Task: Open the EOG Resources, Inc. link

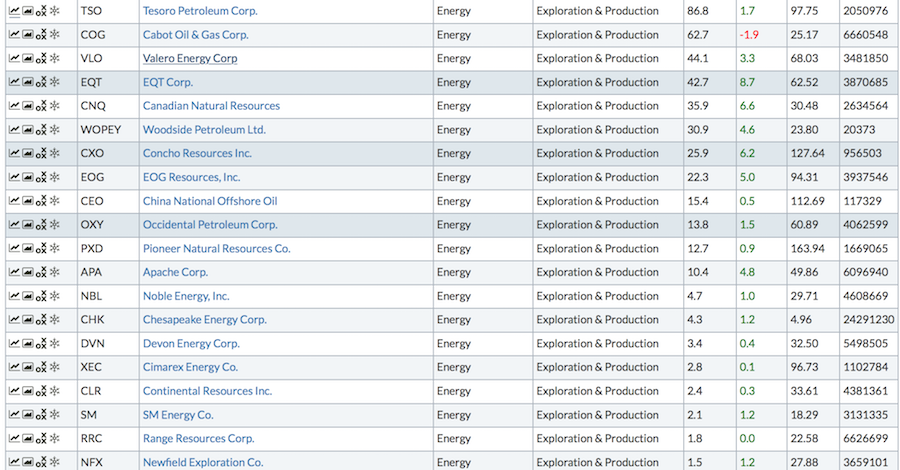Action: coord(191,177)
